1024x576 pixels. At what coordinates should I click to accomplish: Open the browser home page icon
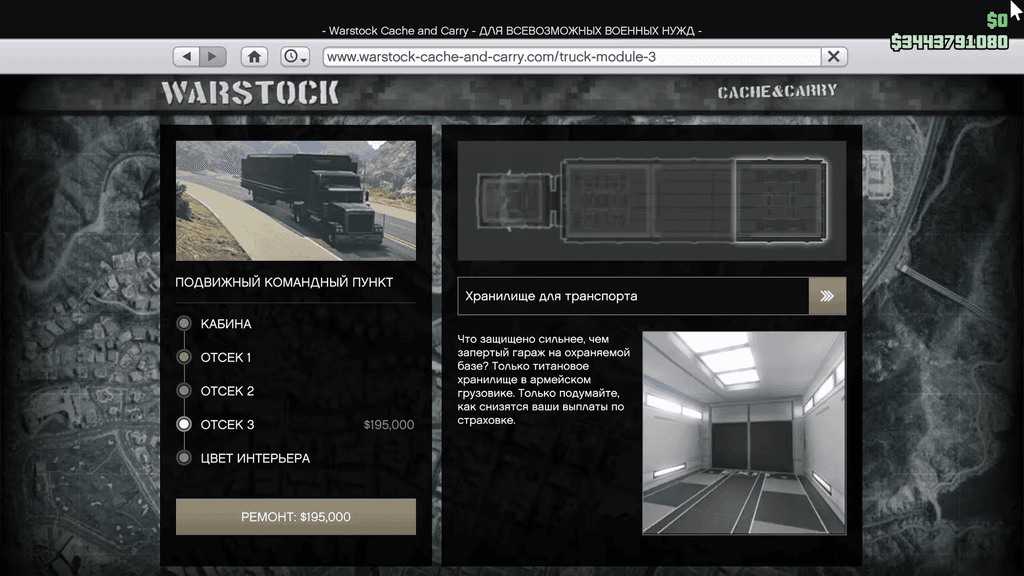pyautogui.click(x=254, y=57)
